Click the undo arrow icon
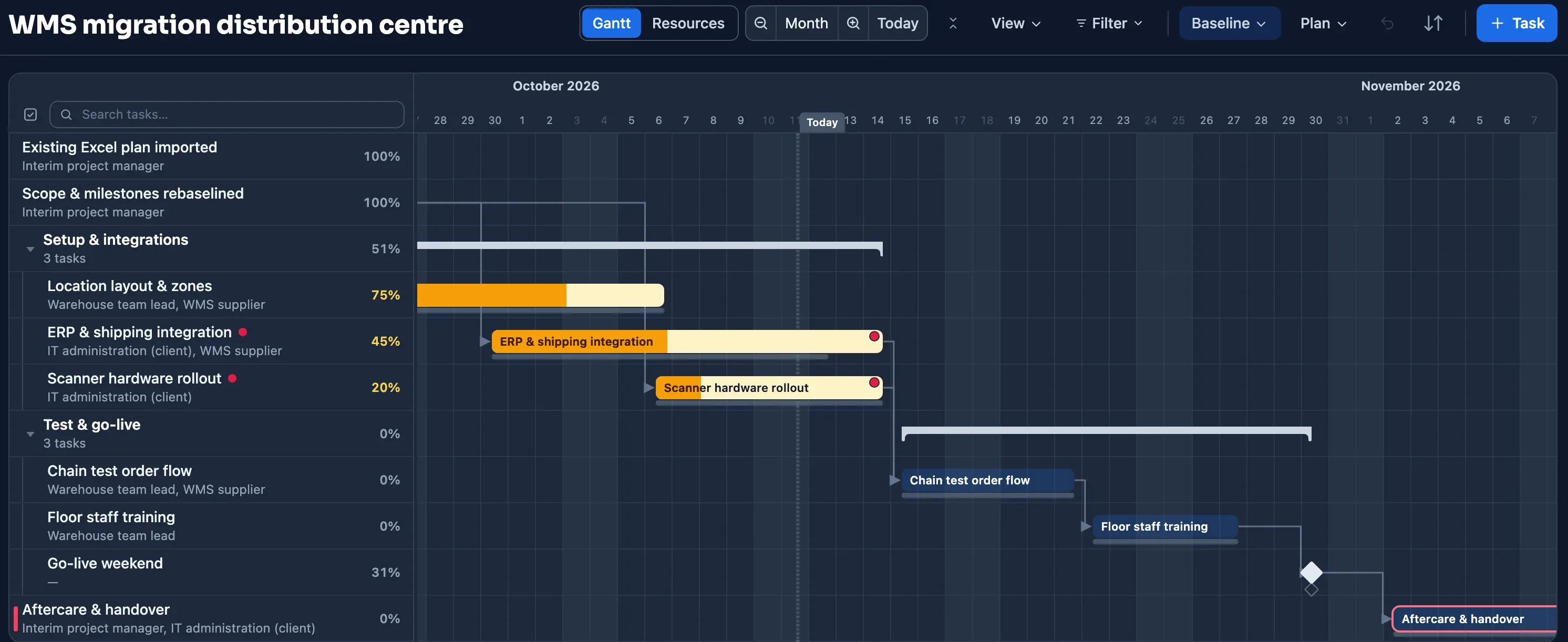This screenshot has width=1568, height=642. 1387,23
